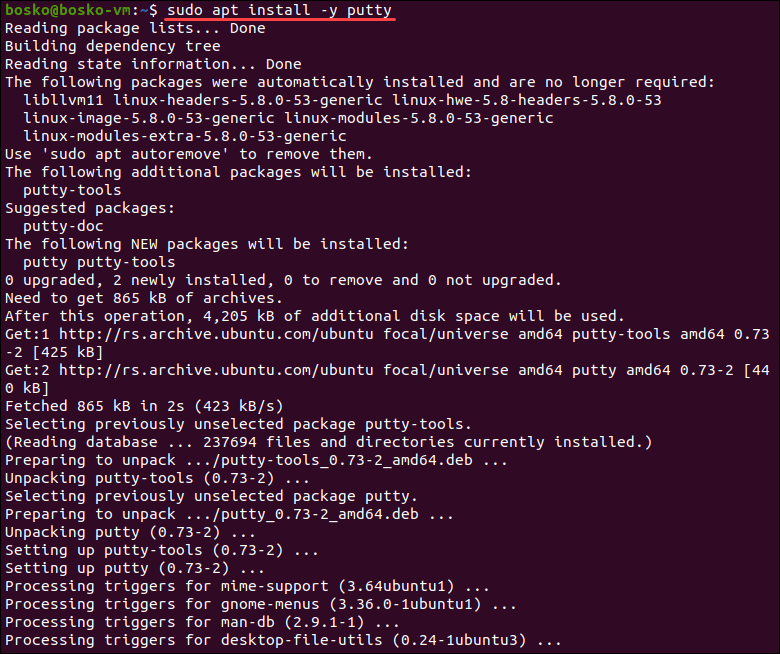Click the libllvm11 package name
Viewport: 780px width, 654px height.
coord(63,100)
